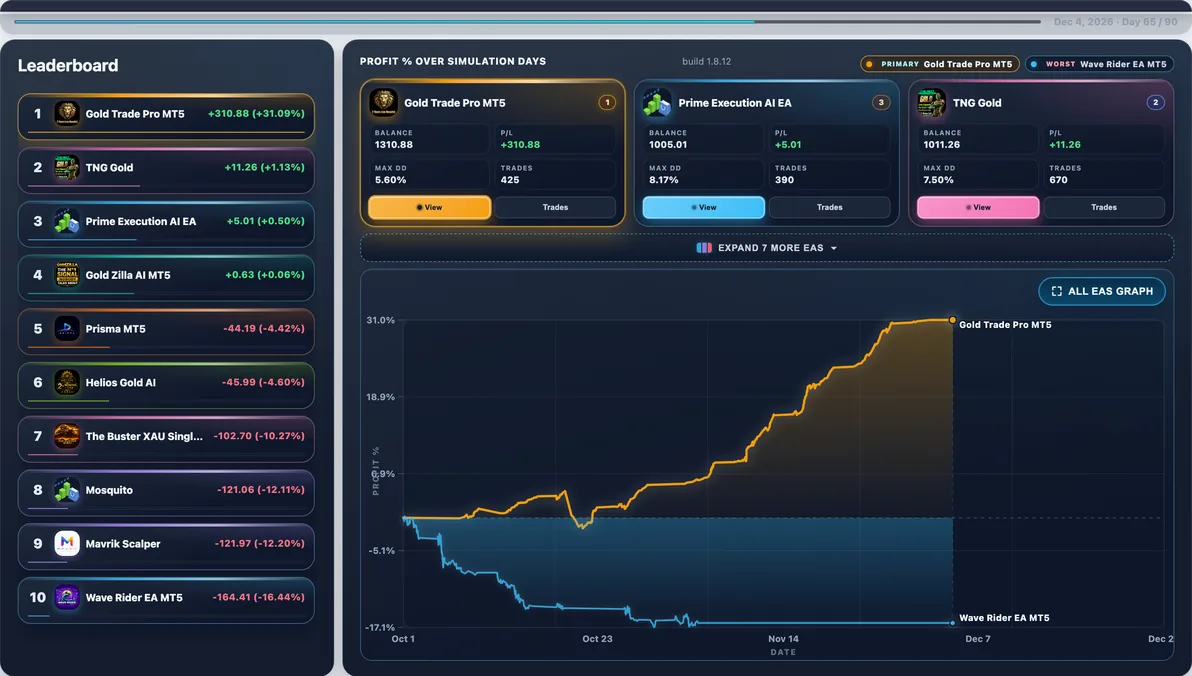Click Gold Trade Pro MT5 endpoint dot on chart
This screenshot has height=676, width=1192.
click(953, 320)
